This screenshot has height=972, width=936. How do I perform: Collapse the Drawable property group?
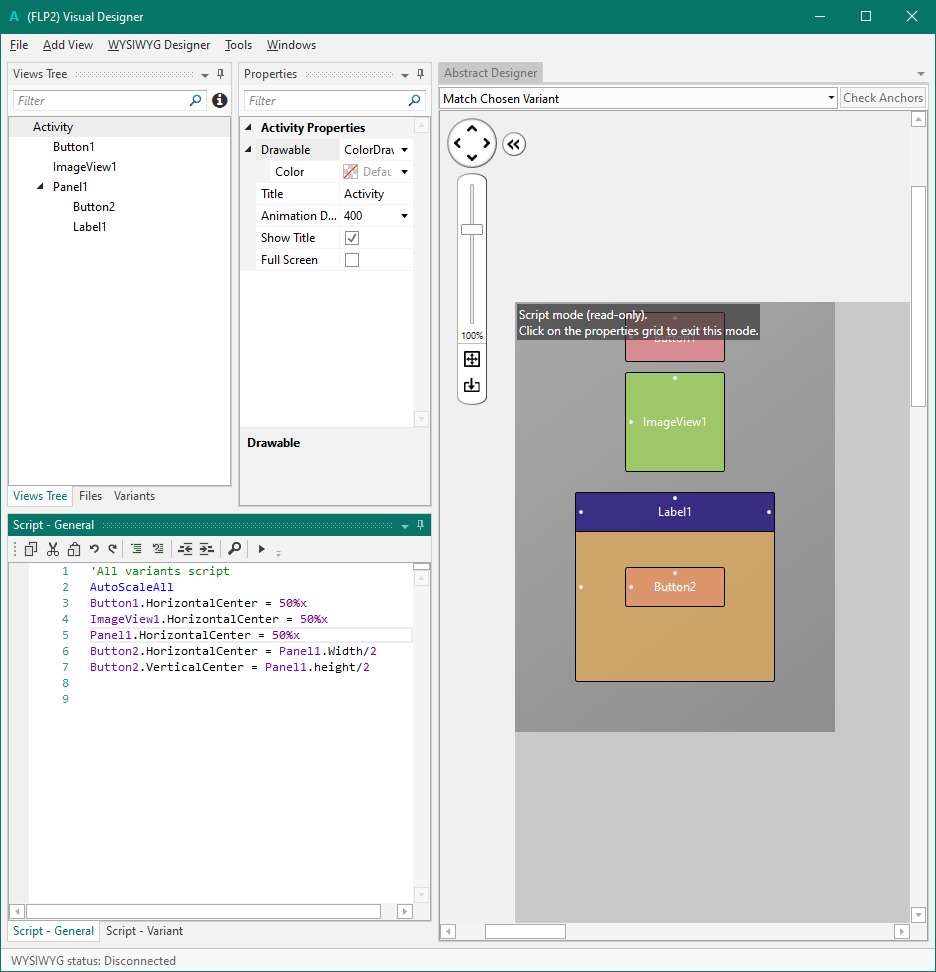[249, 150]
